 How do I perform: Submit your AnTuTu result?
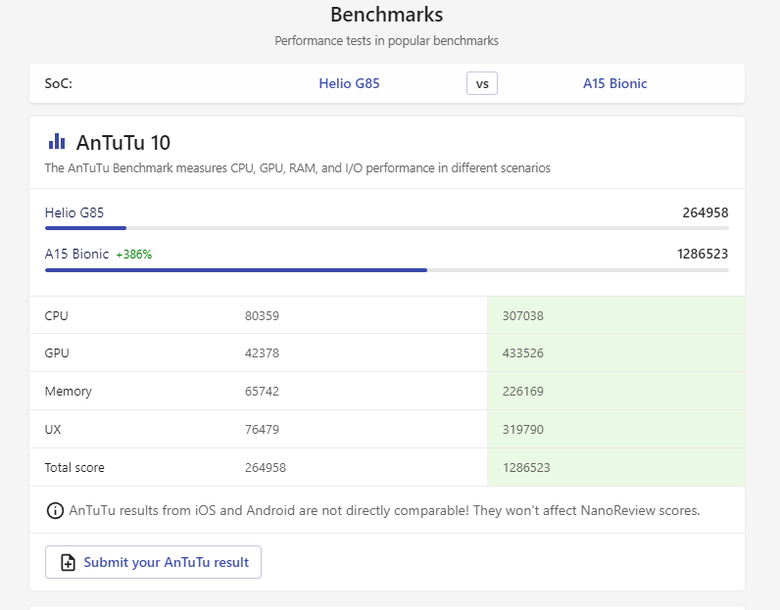(x=153, y=562)
